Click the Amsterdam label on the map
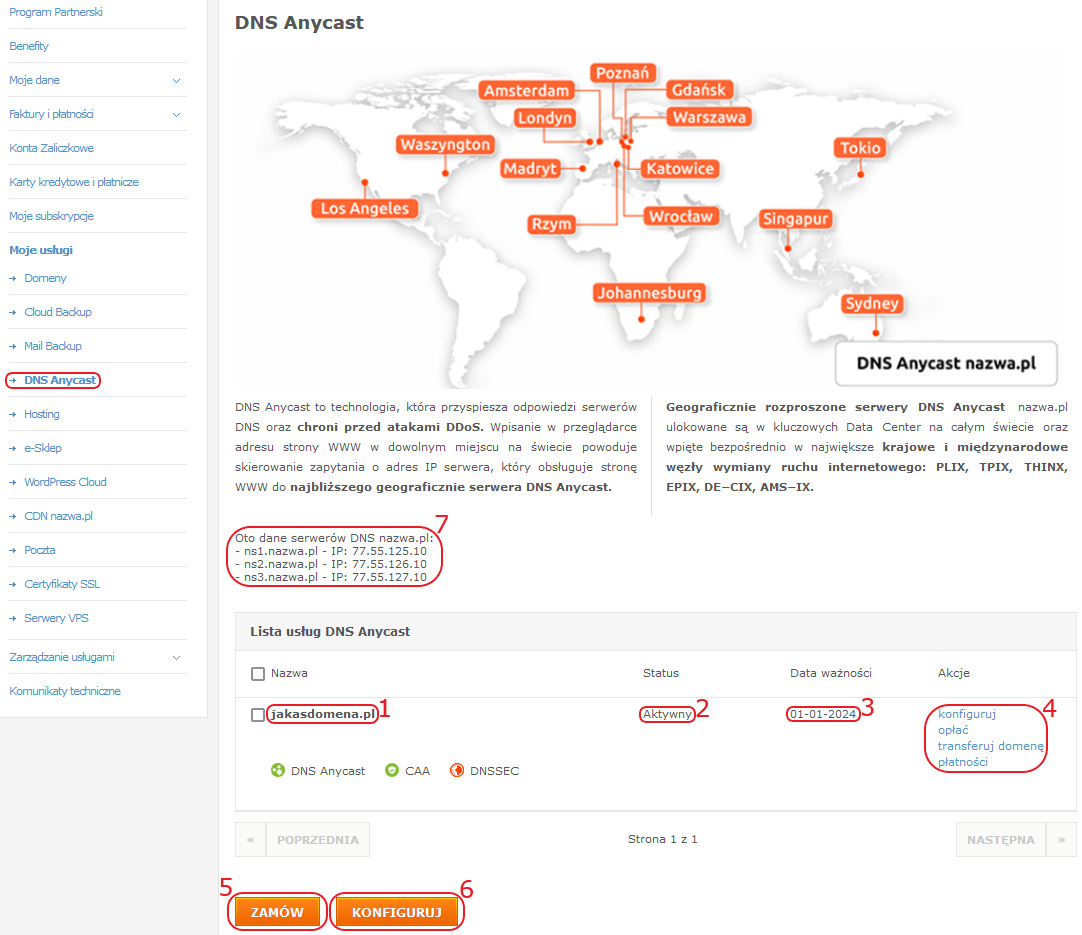Viewport: 1082px width, 935px height. pyautogui.click(x=527, y=90)
